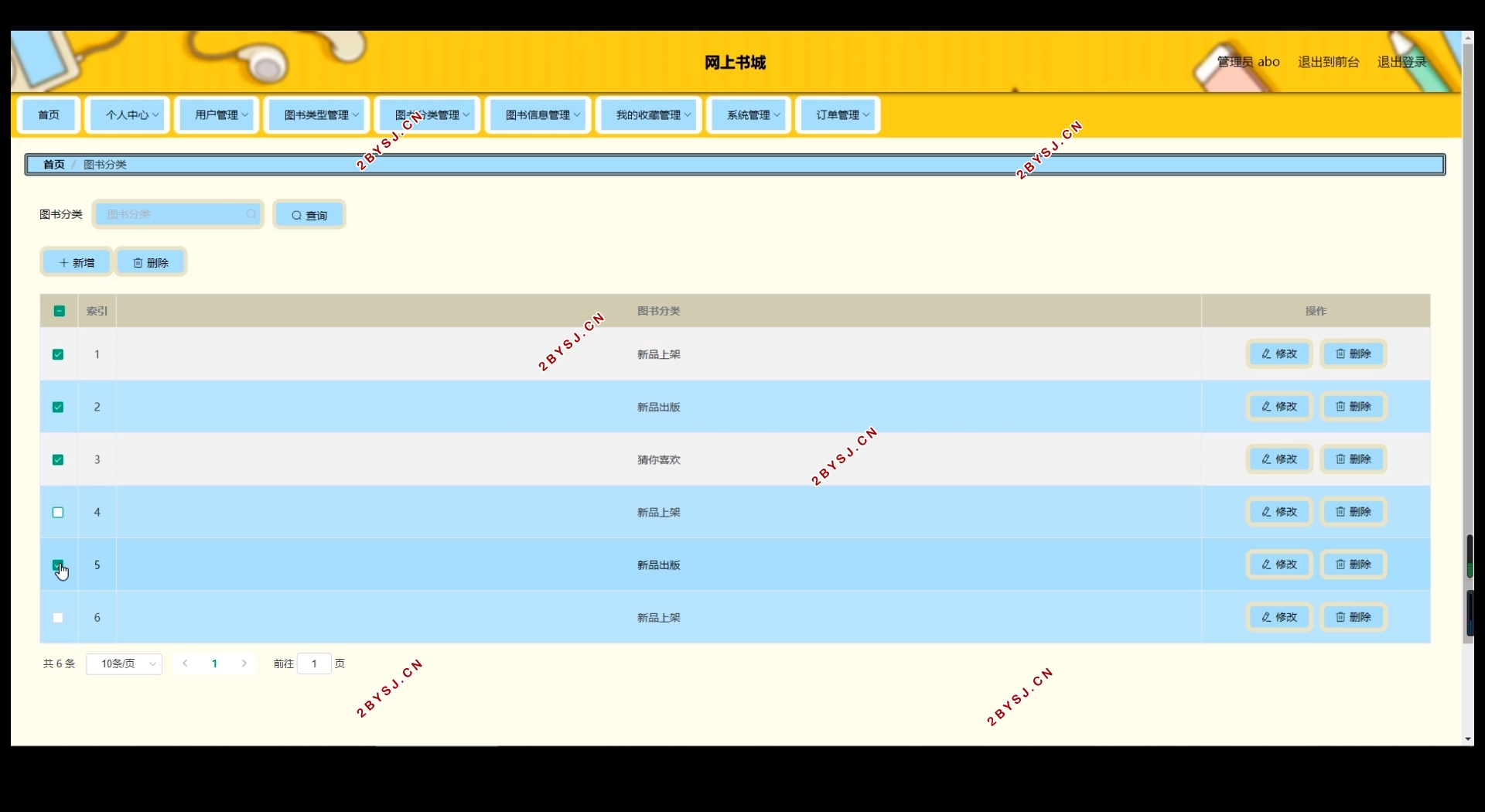1485x812 pixels.
Task: Click the edit pencil icon in row 6
Action: click(x=1266, y=617)
